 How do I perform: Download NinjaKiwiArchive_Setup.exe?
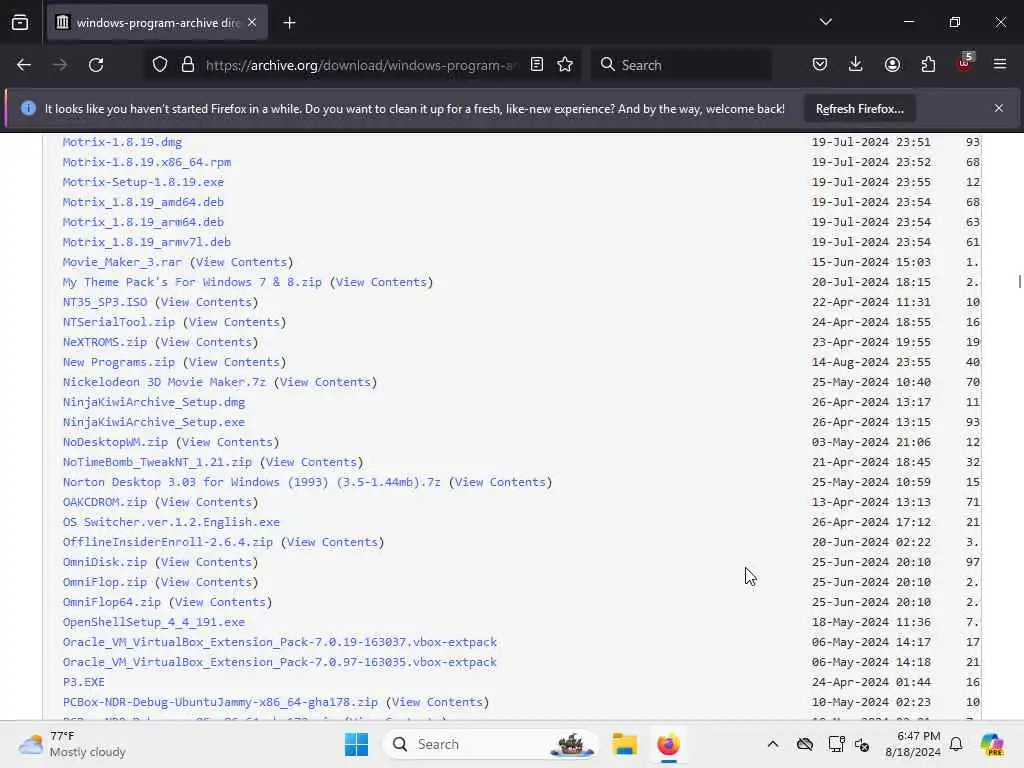click(x=153, y=423)
